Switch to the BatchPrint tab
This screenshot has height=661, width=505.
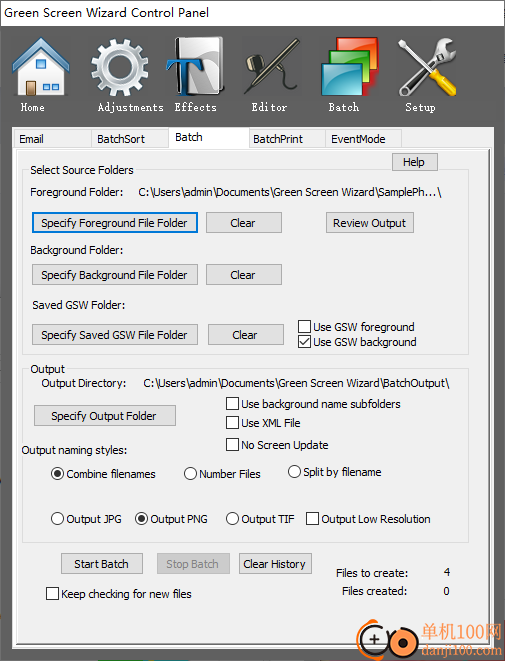[287, 139]
